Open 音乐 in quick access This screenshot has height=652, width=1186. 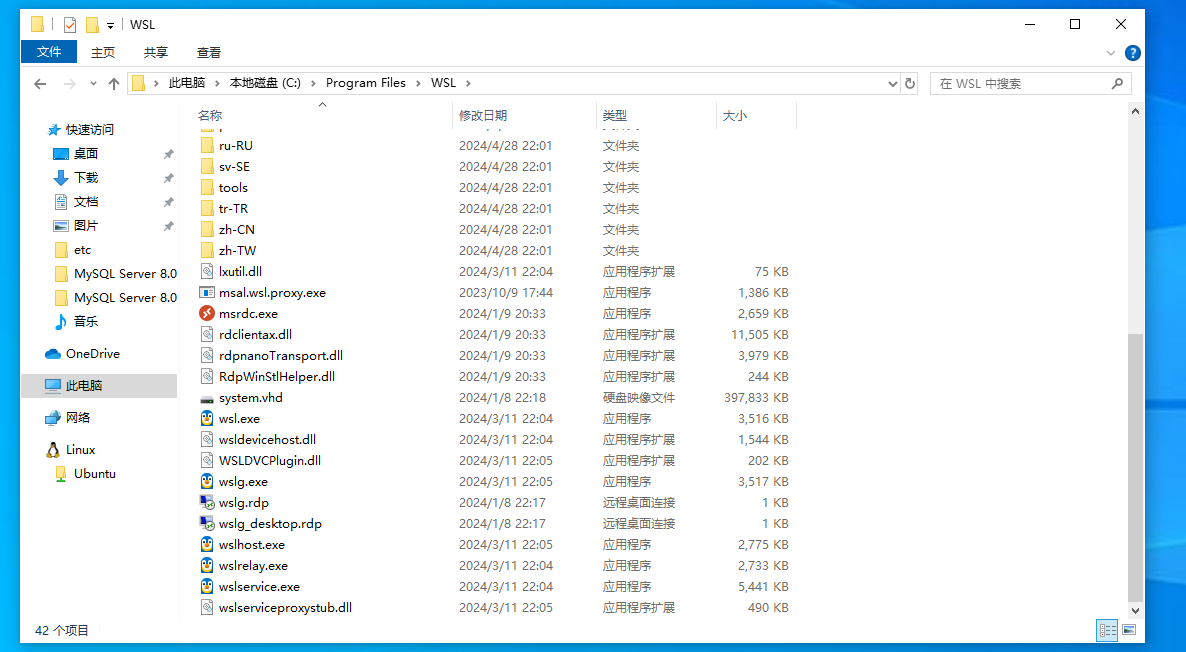pyautogui.click(x=76, y=321)
